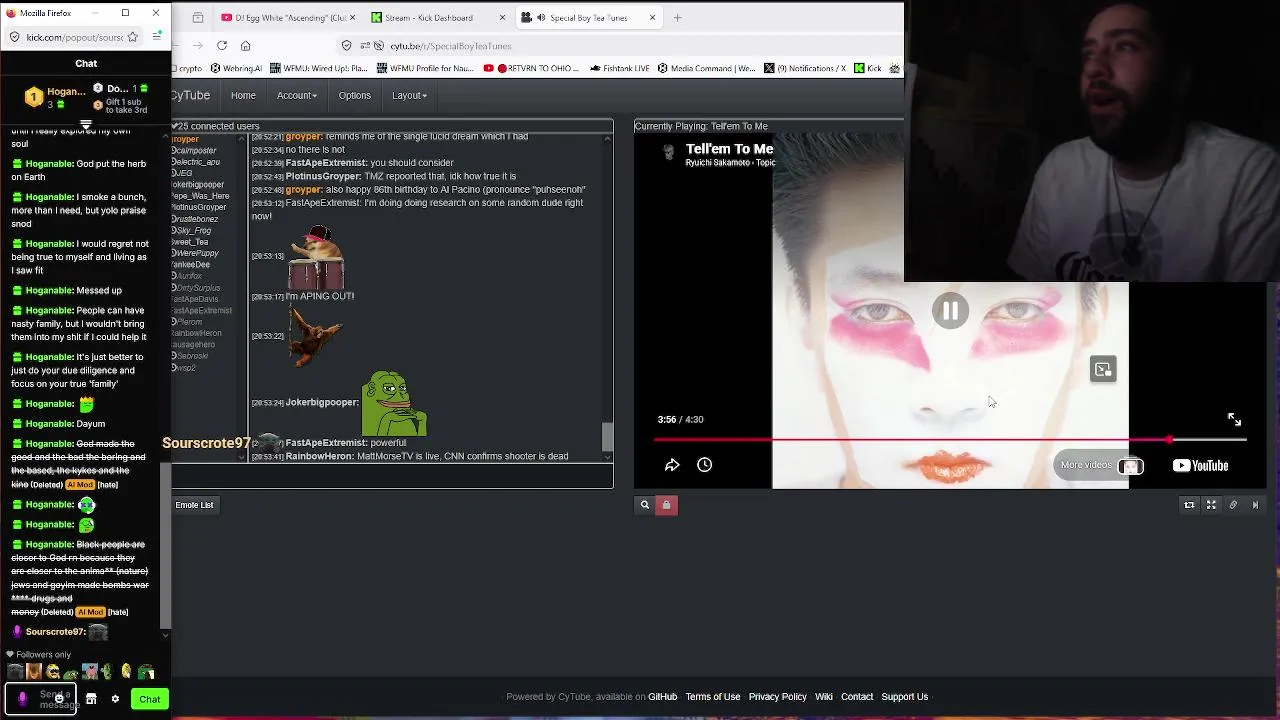Click the Tell'em To Me video title

[x=729, y=148]
